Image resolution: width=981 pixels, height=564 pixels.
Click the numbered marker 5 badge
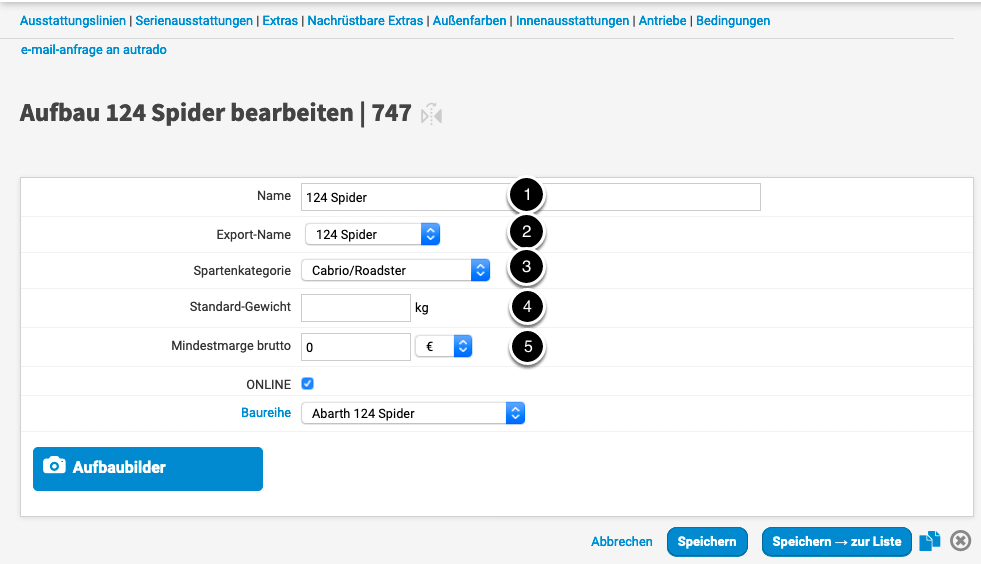coord(526,347)
